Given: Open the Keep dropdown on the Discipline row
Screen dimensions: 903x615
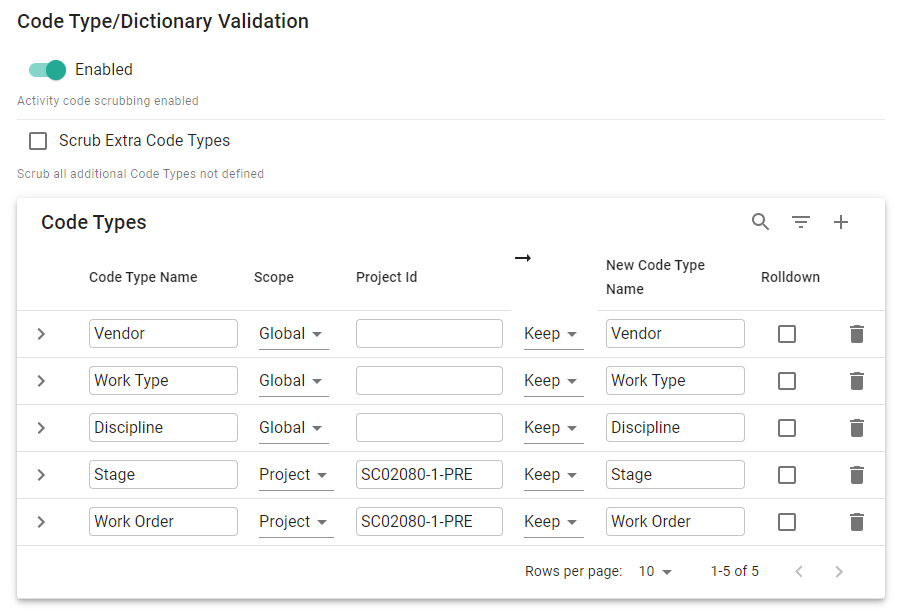Looking at the screenshot, I should click(553, 428).
